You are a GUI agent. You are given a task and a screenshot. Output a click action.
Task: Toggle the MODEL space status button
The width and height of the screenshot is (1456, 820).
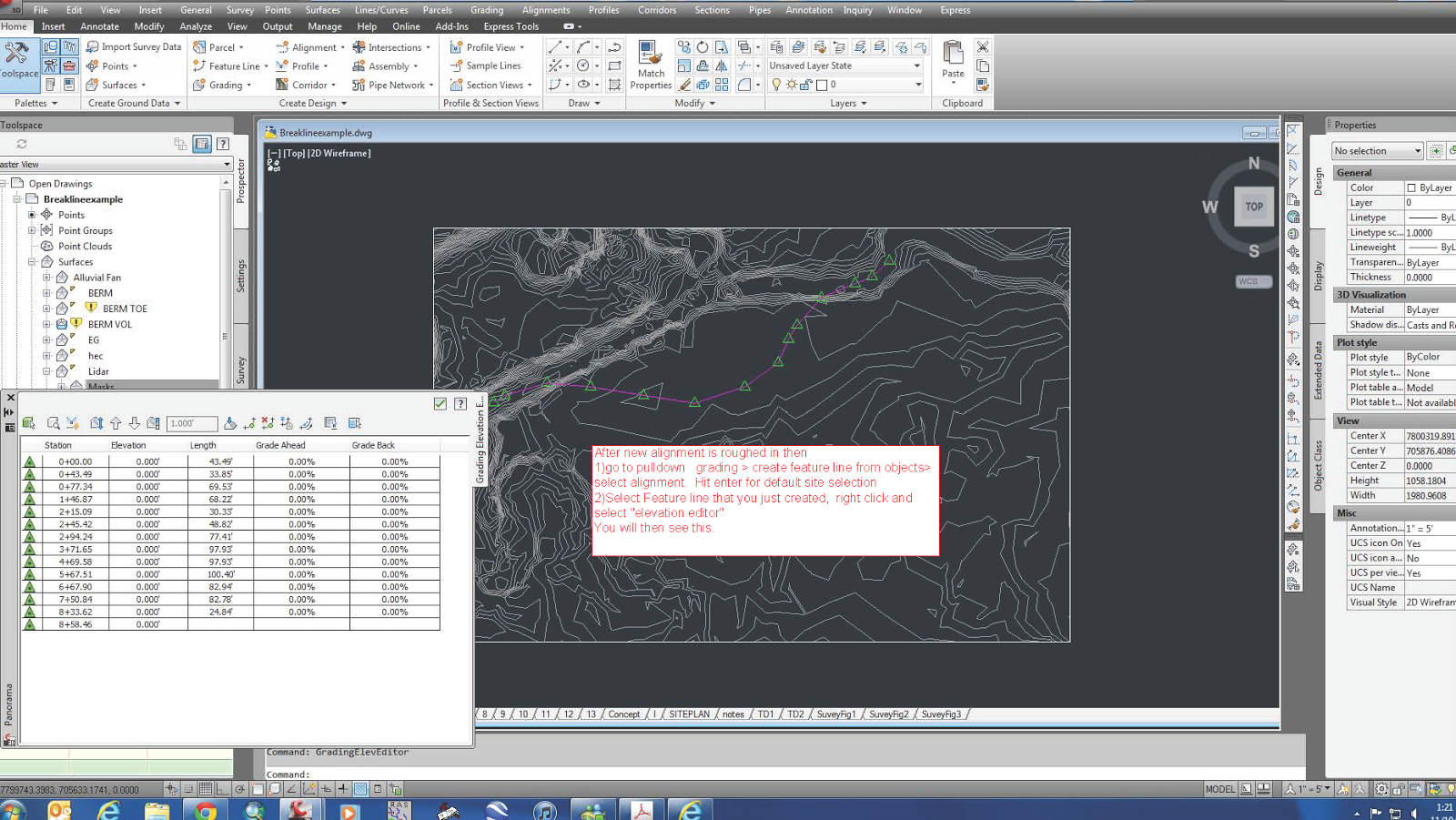click(x=1219, y=789)
